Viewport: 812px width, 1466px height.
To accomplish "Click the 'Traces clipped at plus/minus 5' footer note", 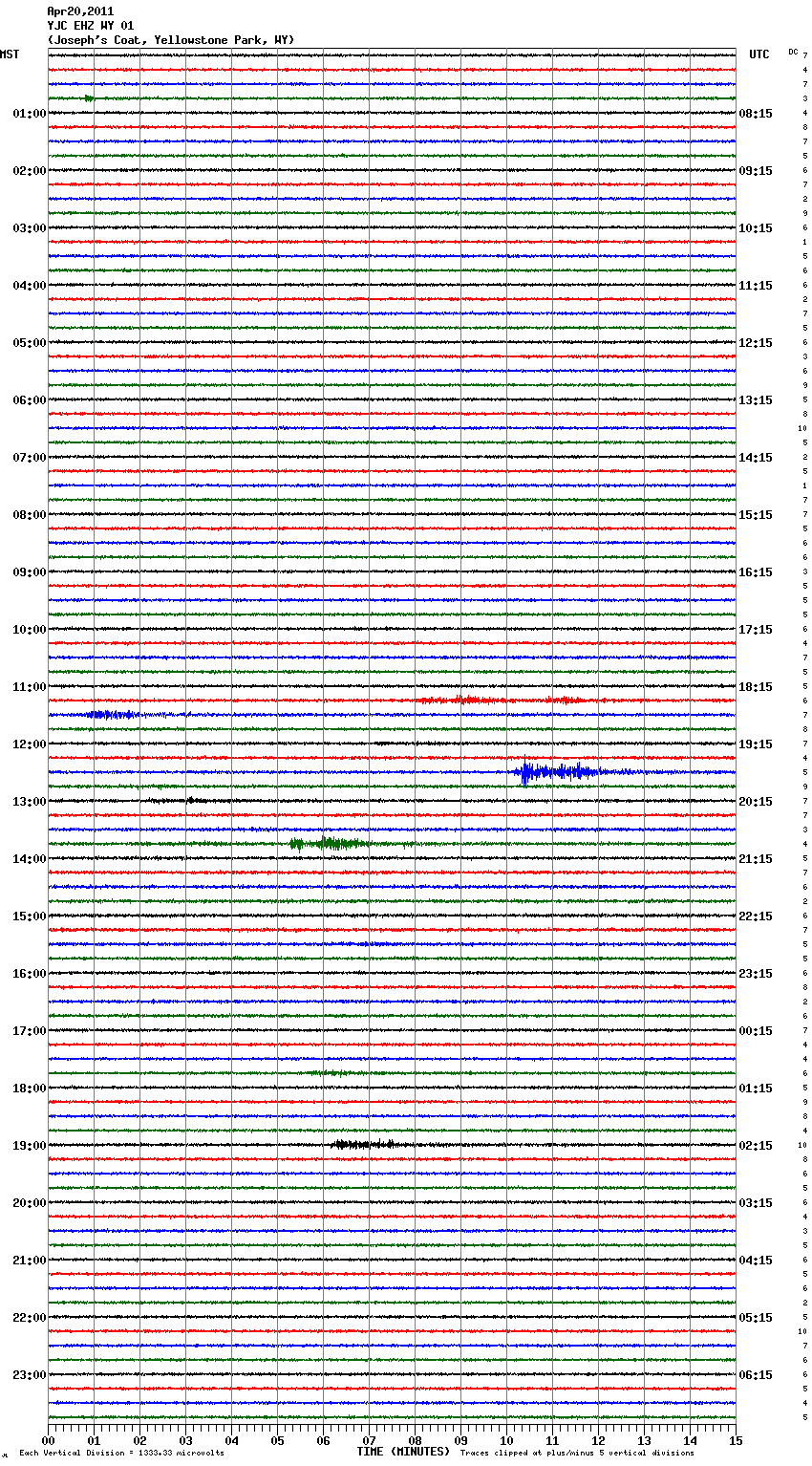I will (577, 1454).
